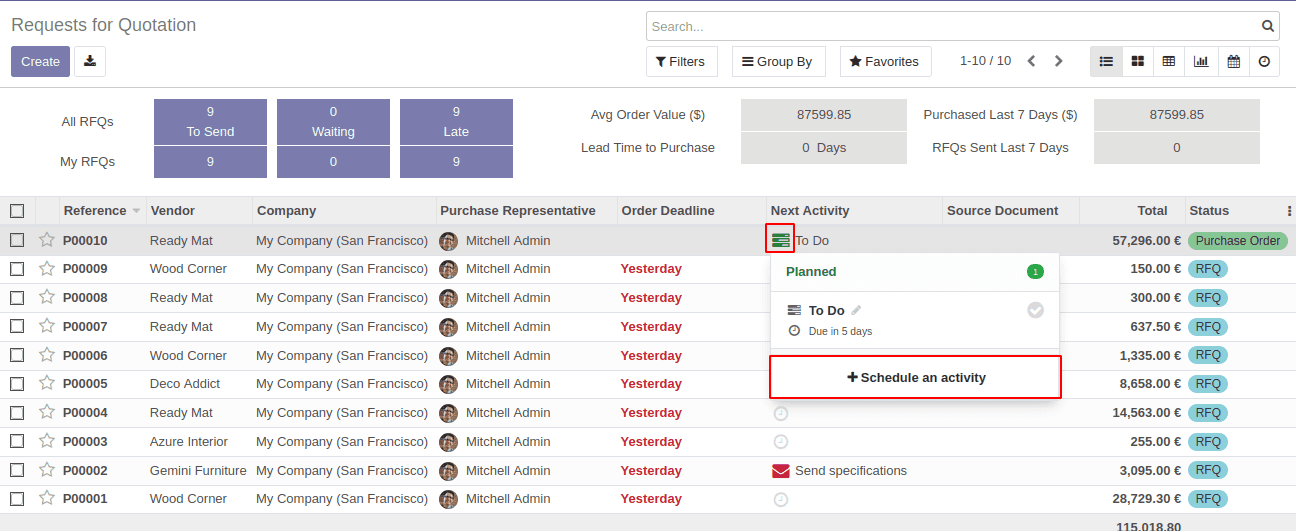Switch to pivot table view
This screenshot has width=1296, height=531.
[x=1169, y=61]
